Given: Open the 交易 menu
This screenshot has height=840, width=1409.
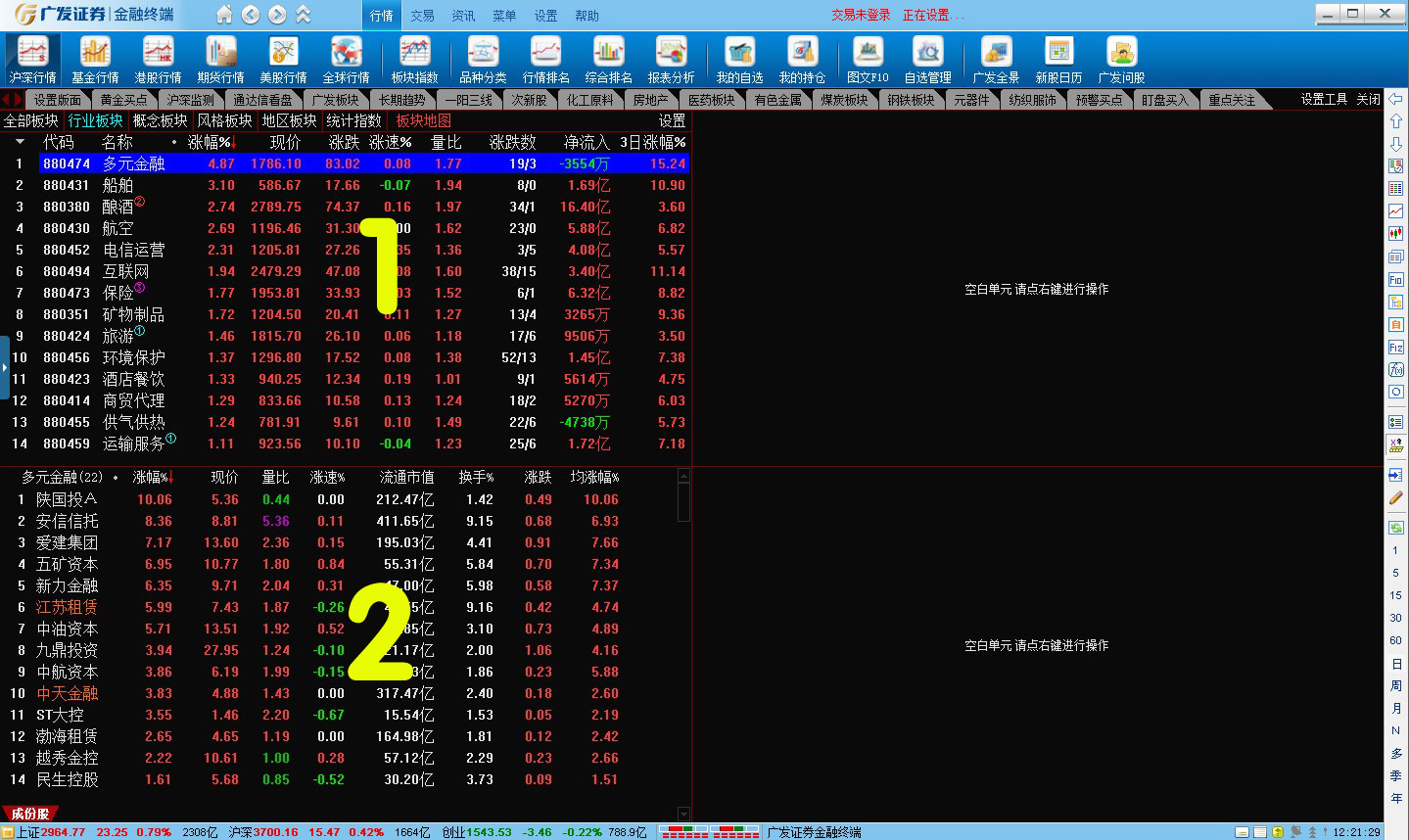Looking at the screenshot, I should (422, 16).
